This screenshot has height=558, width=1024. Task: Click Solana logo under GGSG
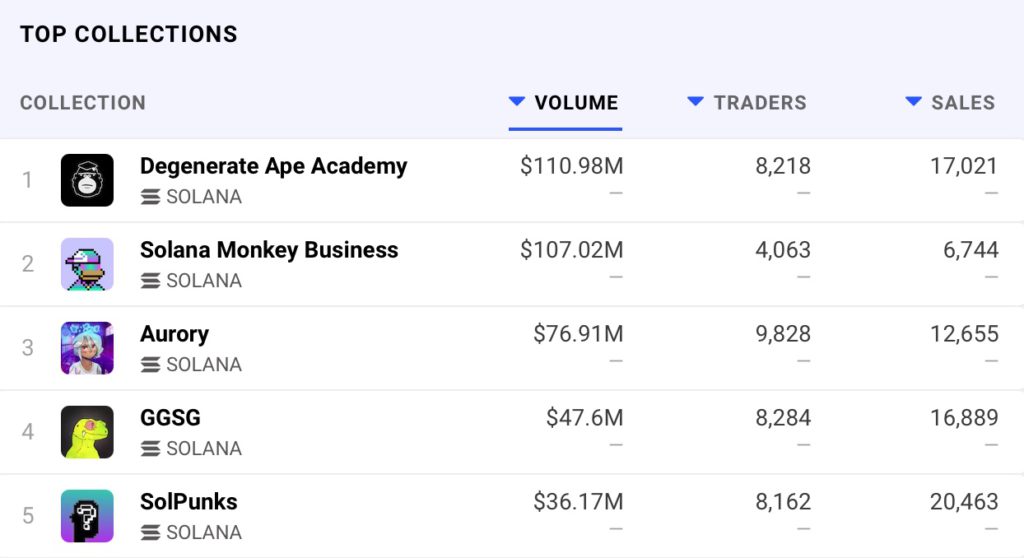tap(151, 449)
